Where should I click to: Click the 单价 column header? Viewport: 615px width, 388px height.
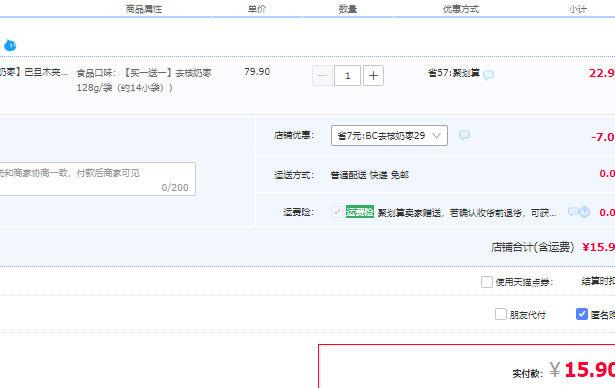(257, 9)
